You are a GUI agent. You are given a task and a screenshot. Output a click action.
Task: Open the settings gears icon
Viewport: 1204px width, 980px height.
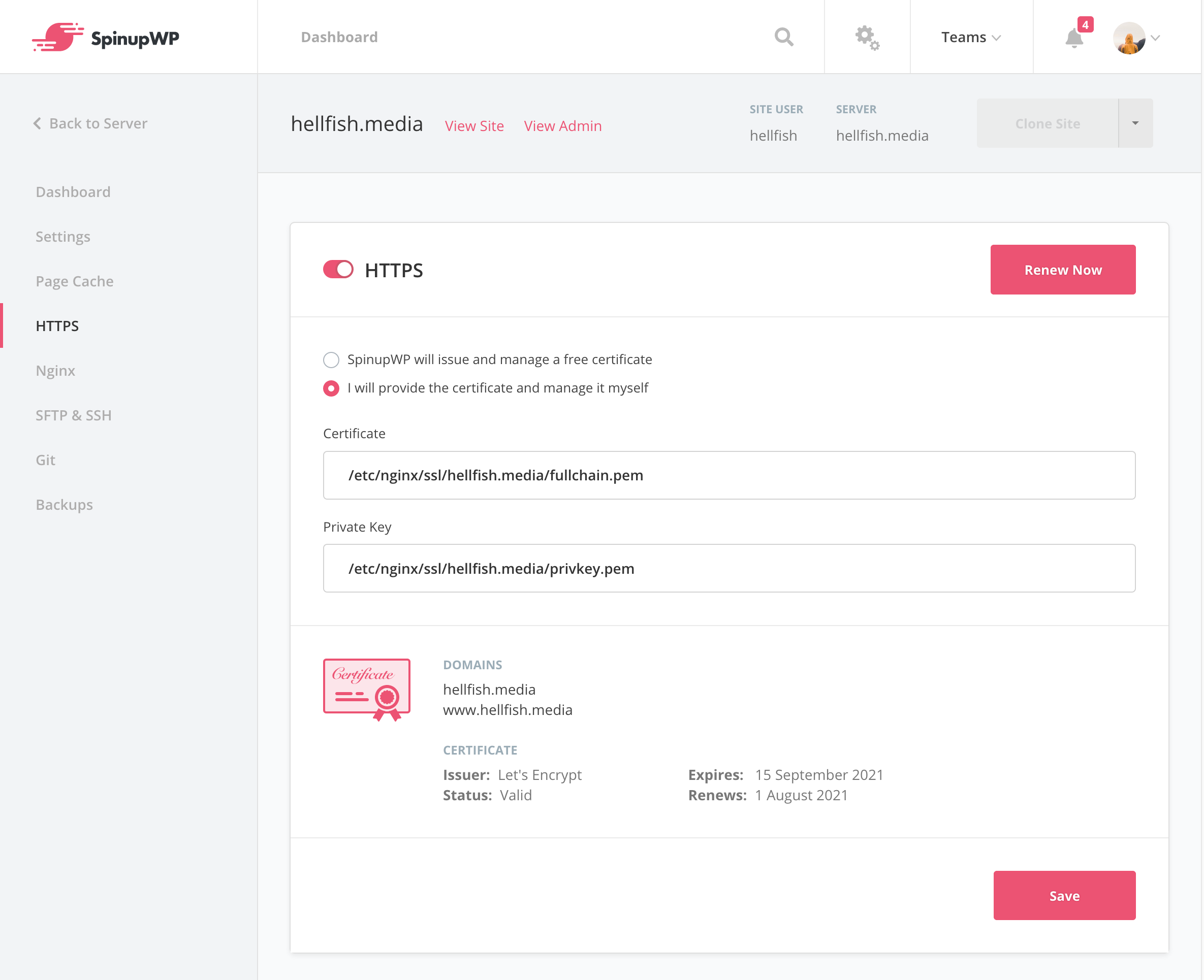(867, 38)
